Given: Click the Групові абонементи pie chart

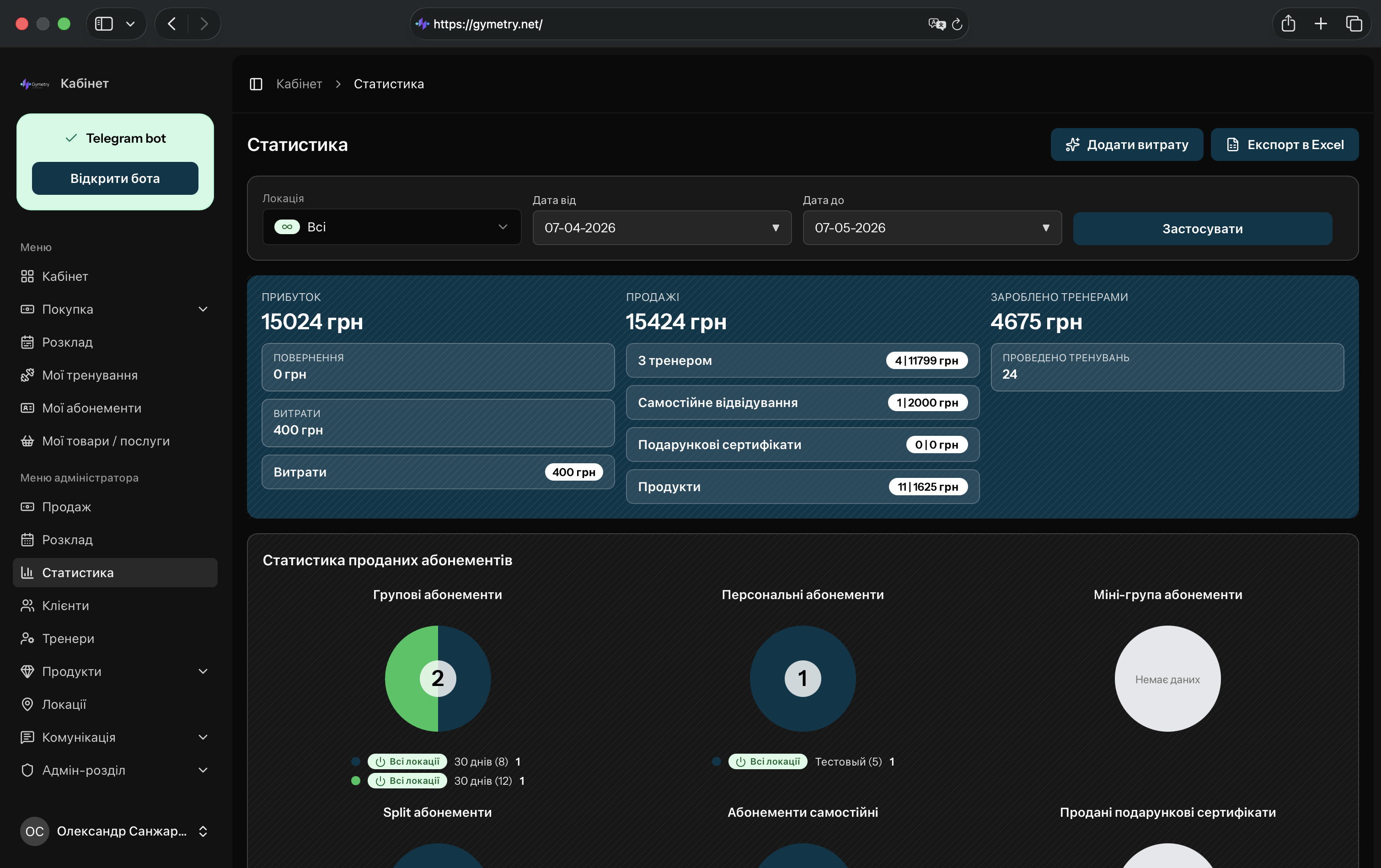Looking at the screenshot, I should [438, 679].
